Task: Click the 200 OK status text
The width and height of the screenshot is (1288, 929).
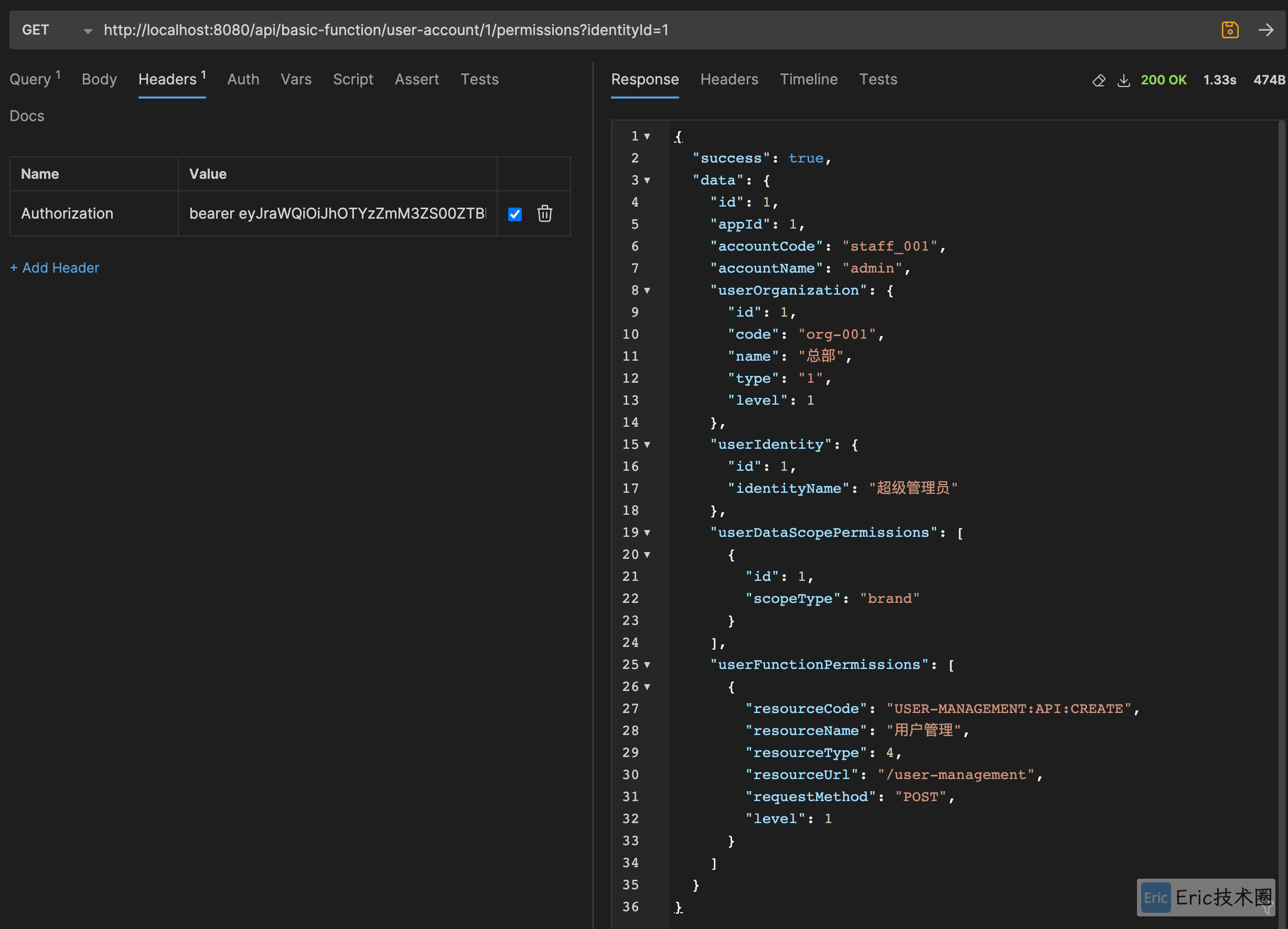Action: point(1164,80)
